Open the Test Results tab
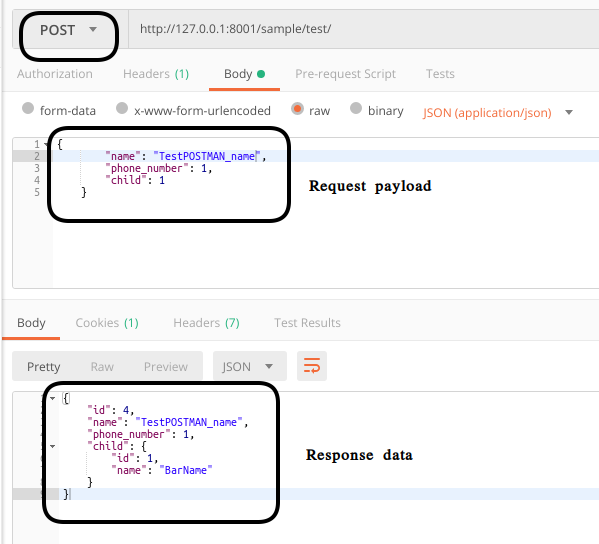 pyautogui.click(x=307, y=323)
